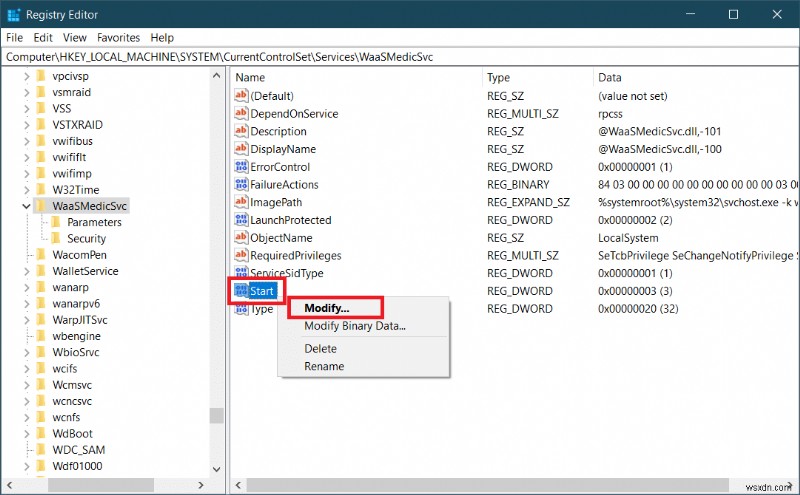Click the wbengine folder icon
The image size is (800, 495).
41,336
